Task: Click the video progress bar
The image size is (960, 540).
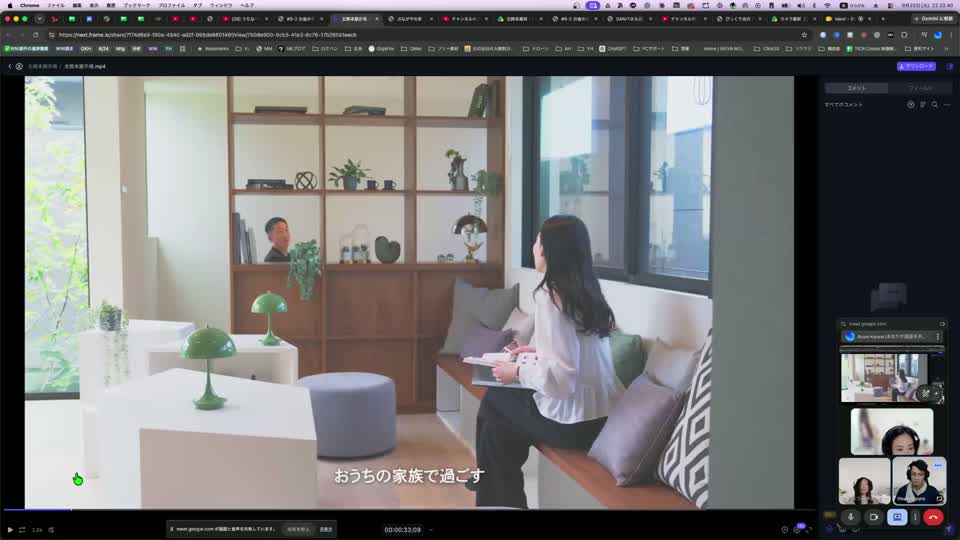Action: tap(409, 509)
